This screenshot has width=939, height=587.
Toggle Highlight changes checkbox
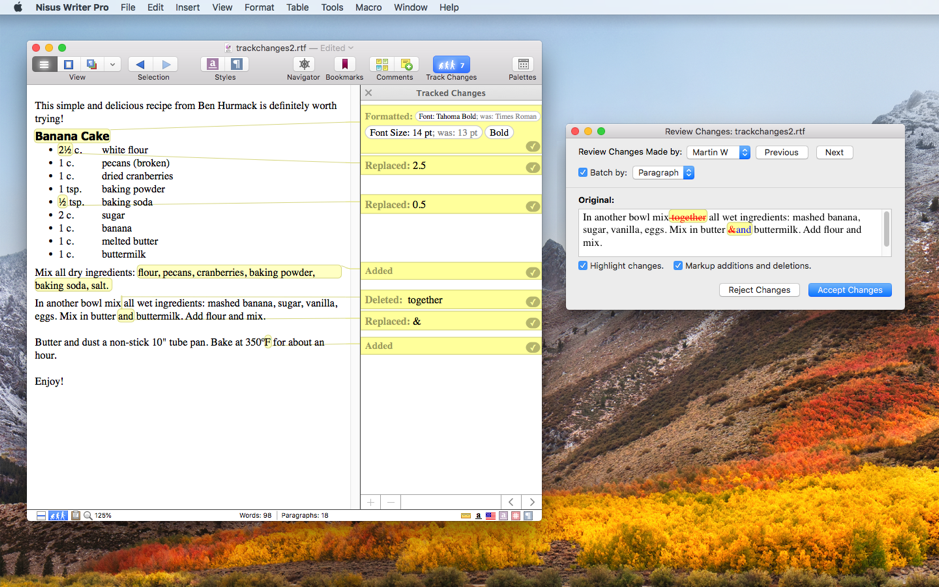click(x=583, y=265)
